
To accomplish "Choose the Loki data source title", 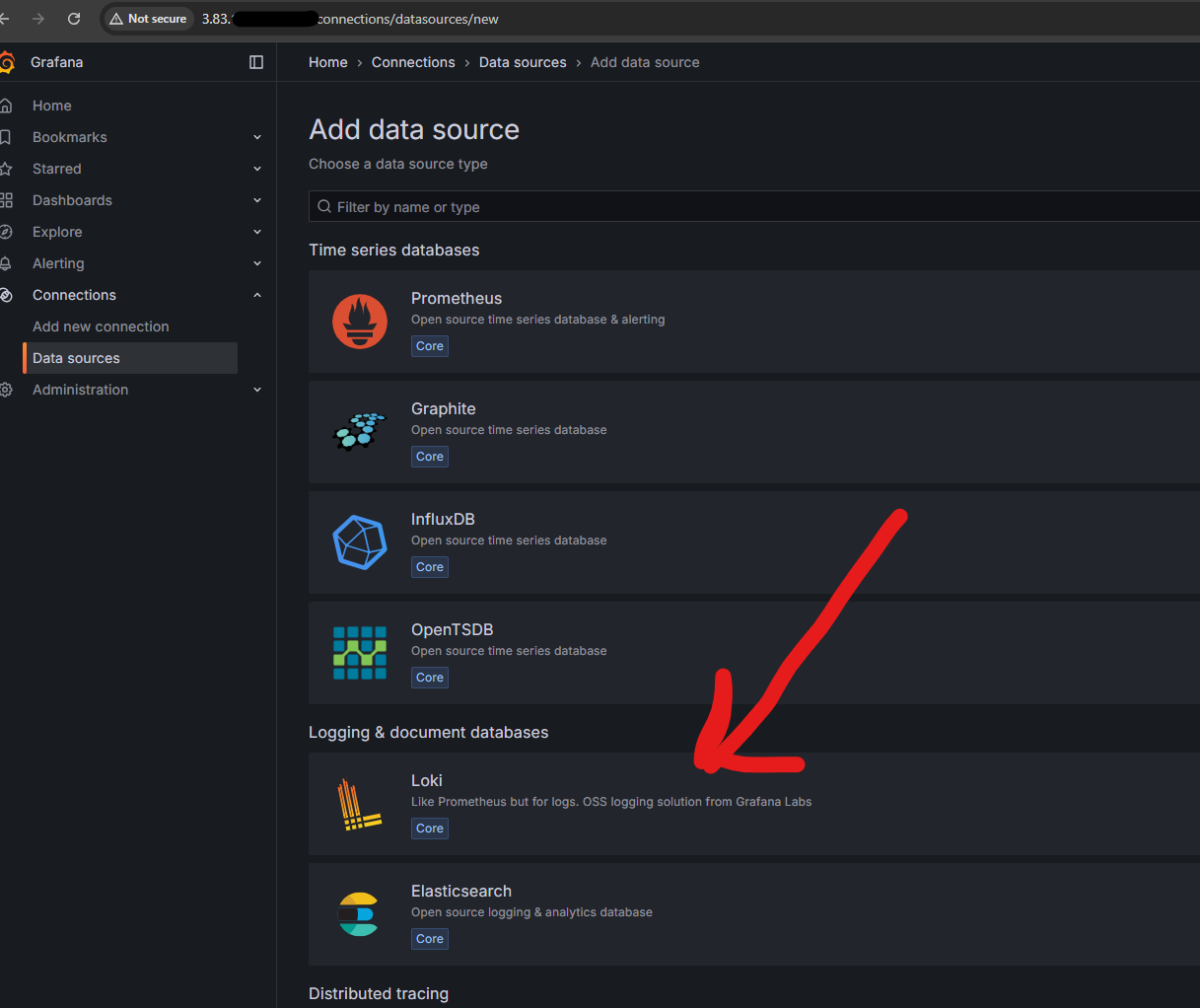I will [427, 780].
